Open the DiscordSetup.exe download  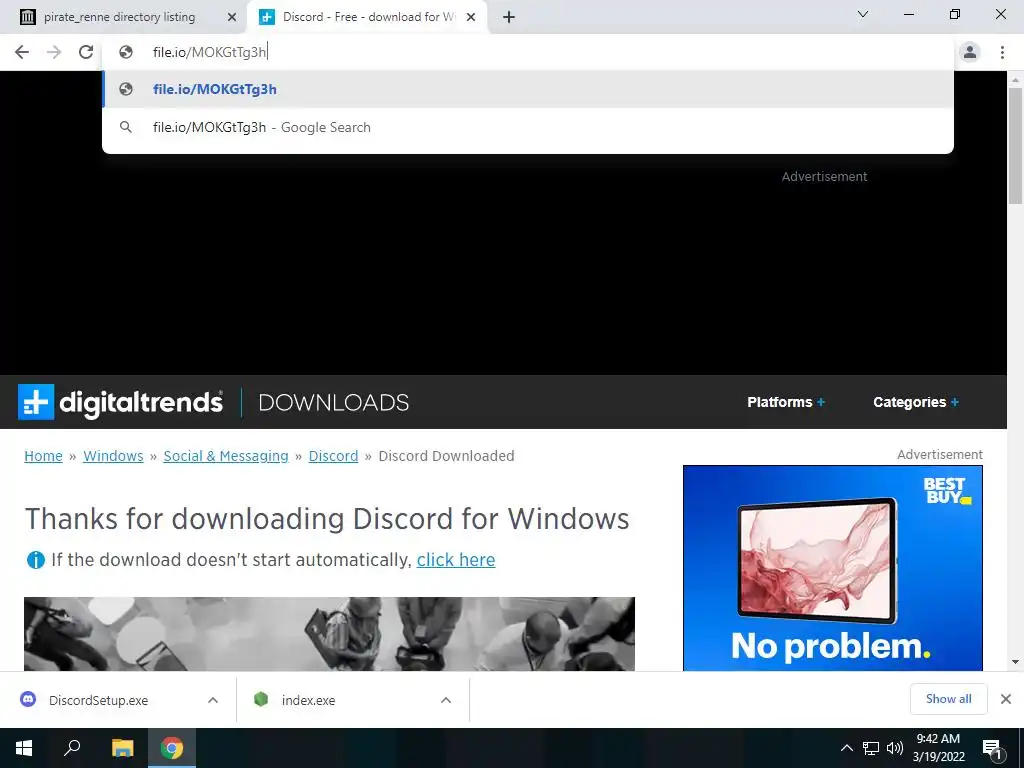click(98, 700)
